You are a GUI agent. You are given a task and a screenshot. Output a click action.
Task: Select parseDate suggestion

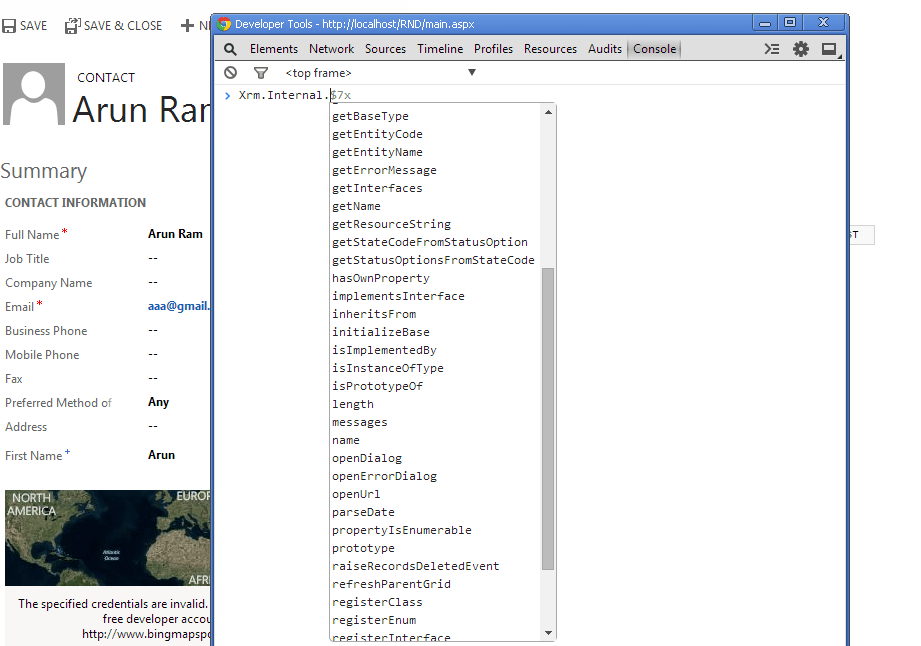363,513
